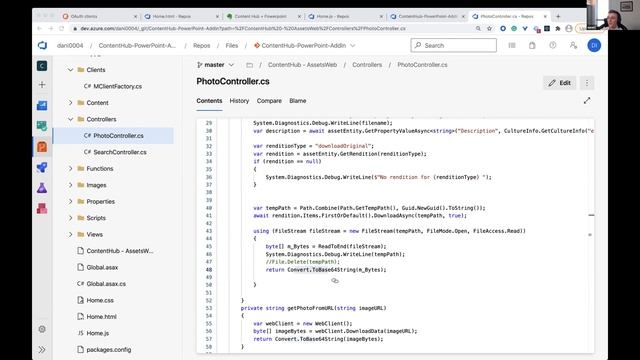This screenshot has height=360, width=640.
Task: Bookmark page with star icon
Action: pos(489,29)
